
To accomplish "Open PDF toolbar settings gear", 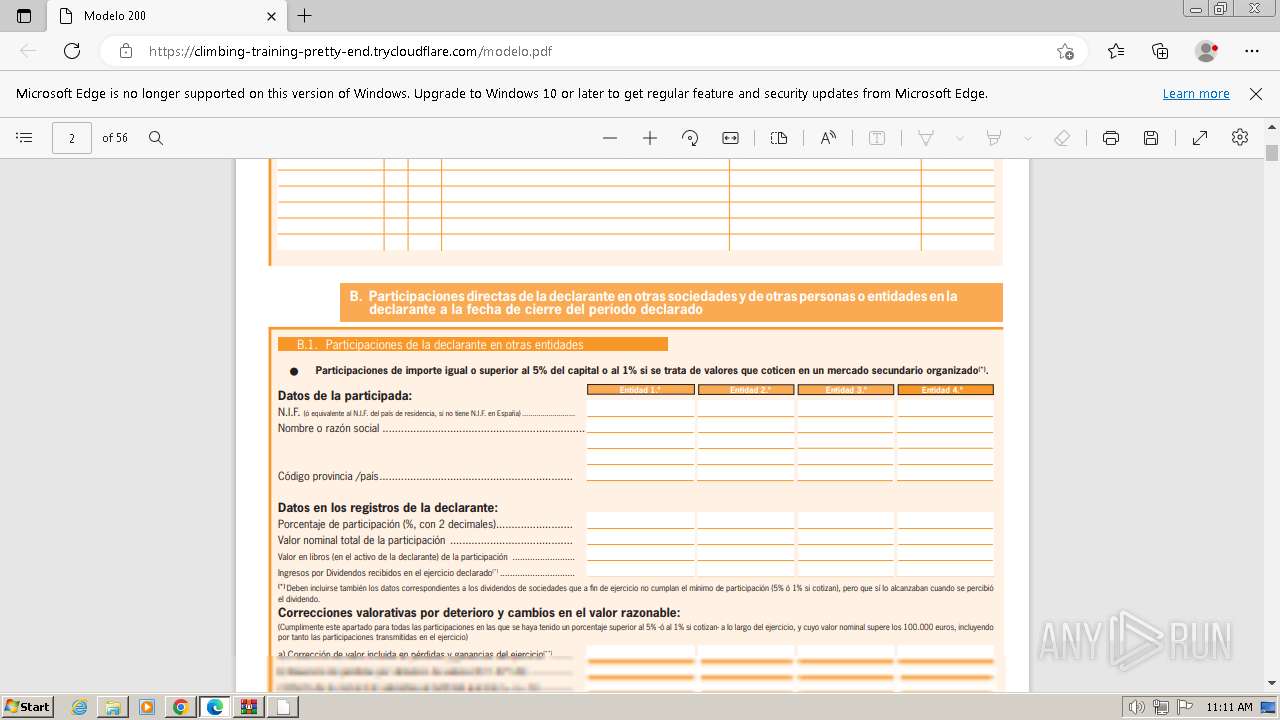I will (x=1240, y=138).
